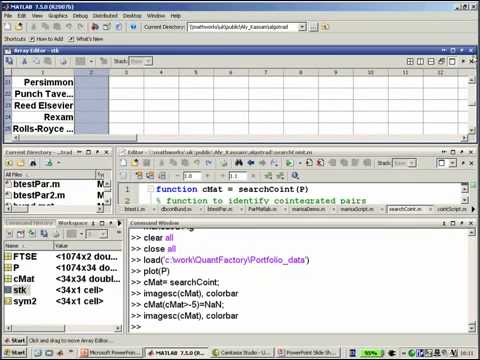Switch to btestPar.m editor tab

(x=219, y=209)
